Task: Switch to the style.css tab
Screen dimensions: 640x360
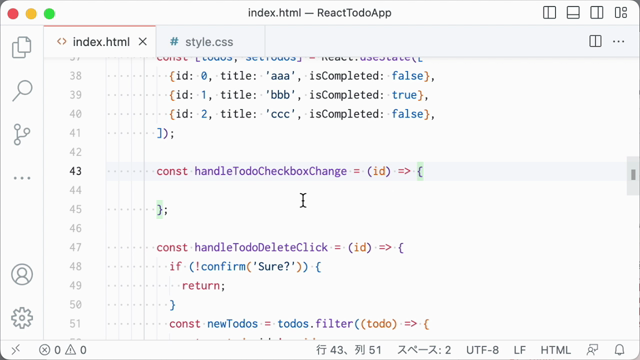Action: coord(209,42)
